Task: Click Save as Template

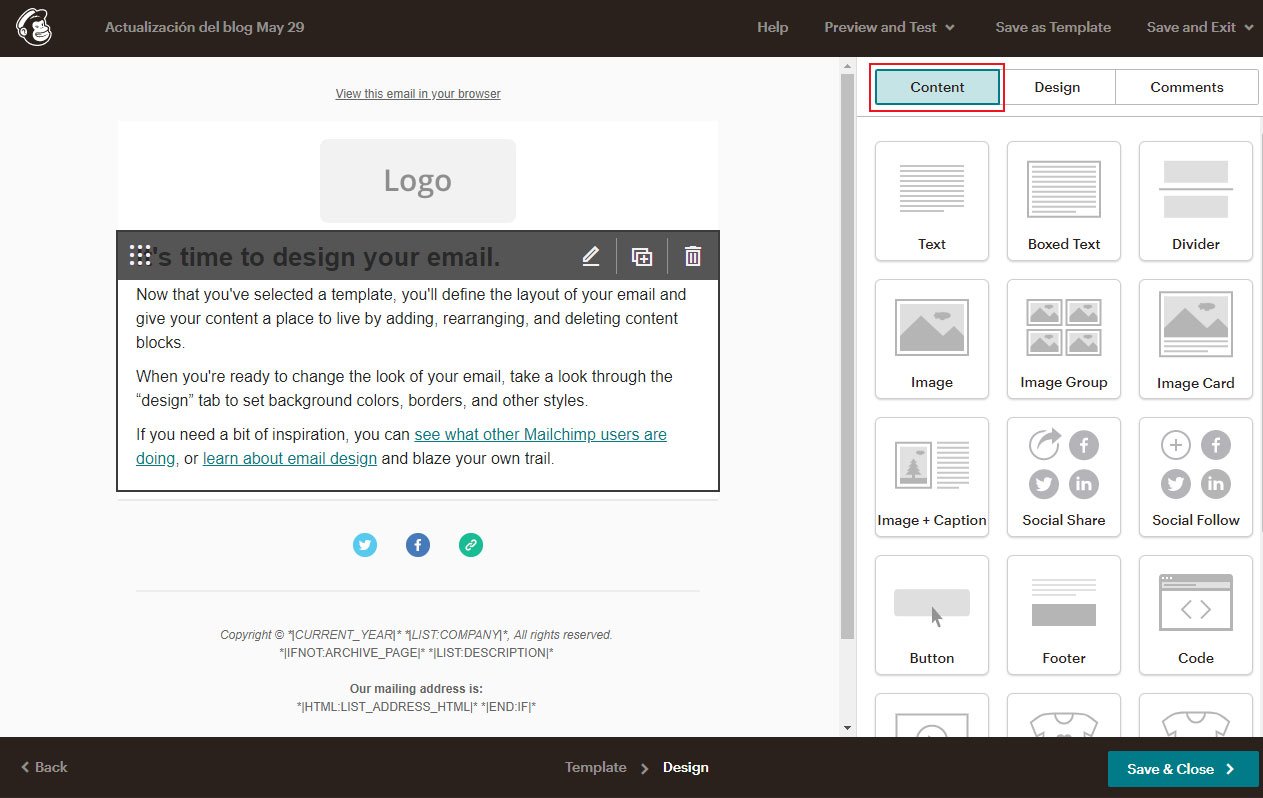Action: point(1053,28)
